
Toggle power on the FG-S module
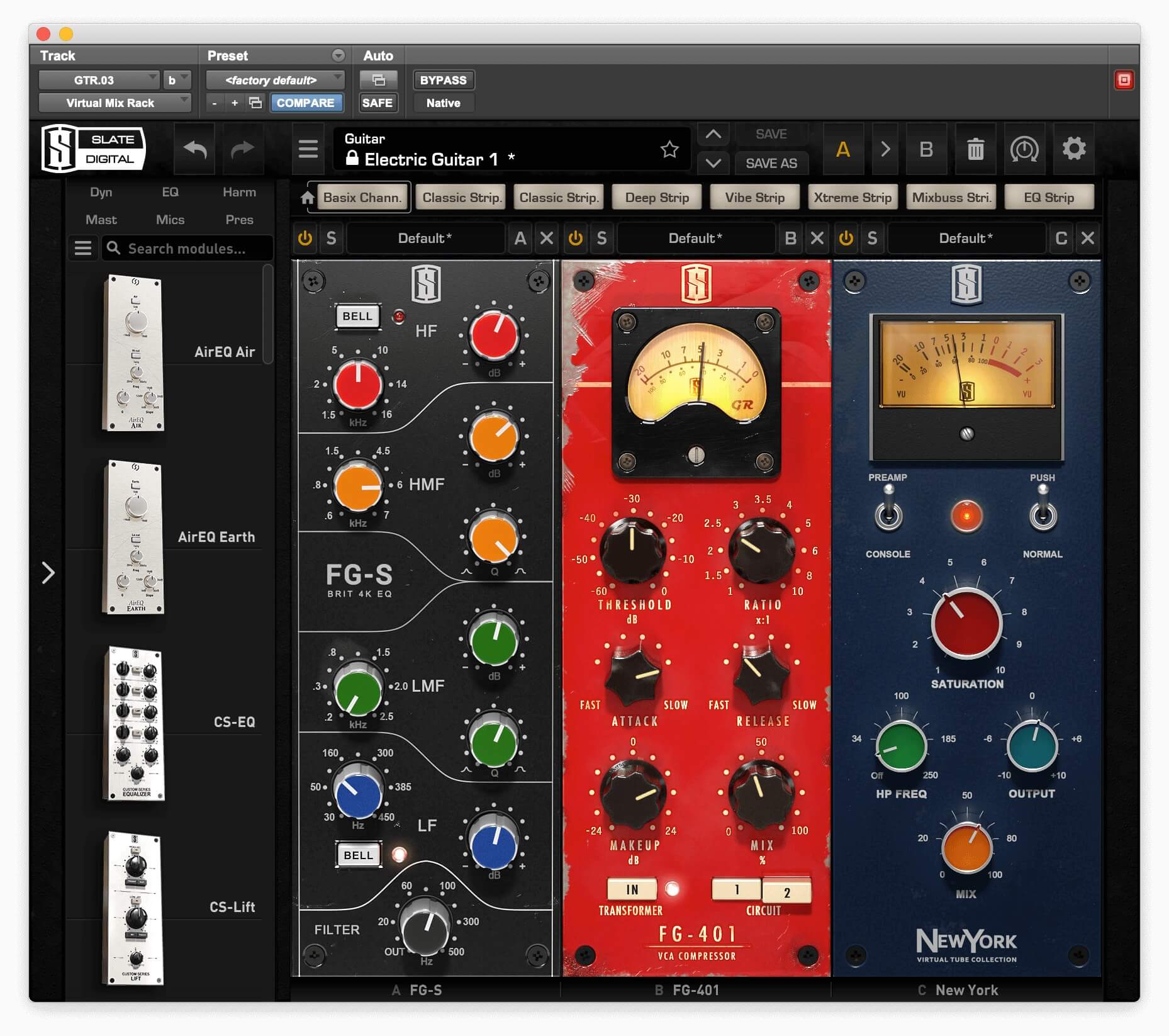click(x=305, y=238)
